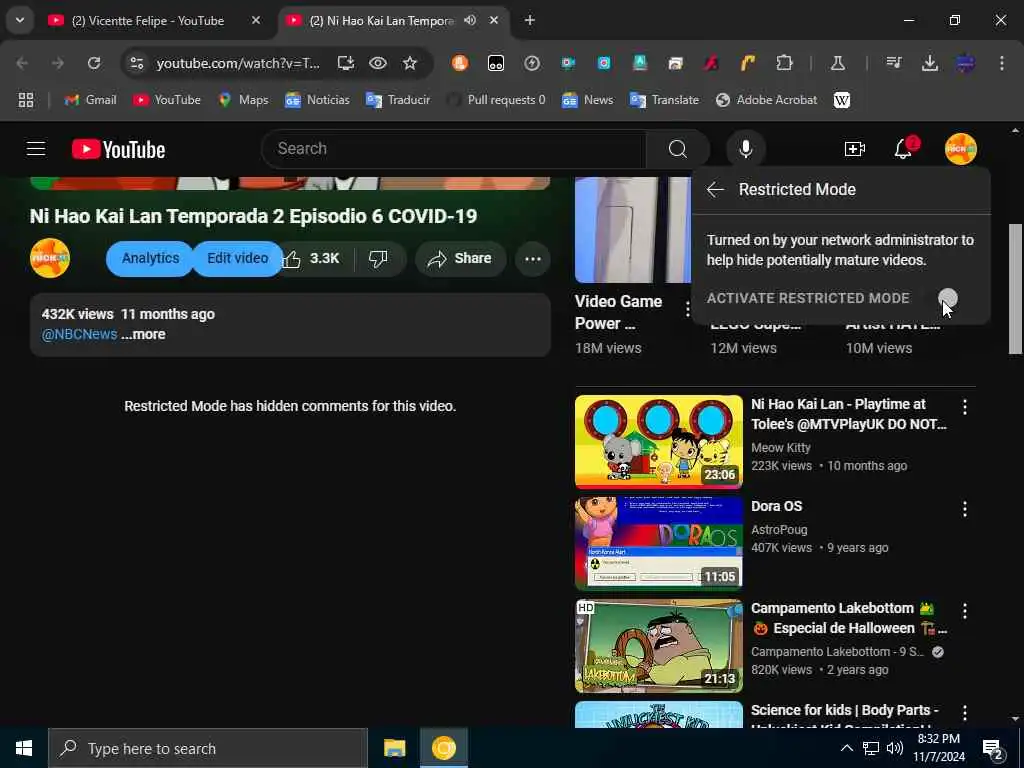
Task: Toggle Activate Restricted Mode switch
Action: tap(948, 298)
